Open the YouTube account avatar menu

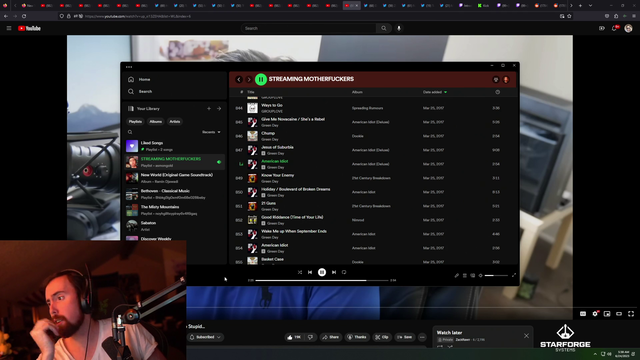click(629, 28)
